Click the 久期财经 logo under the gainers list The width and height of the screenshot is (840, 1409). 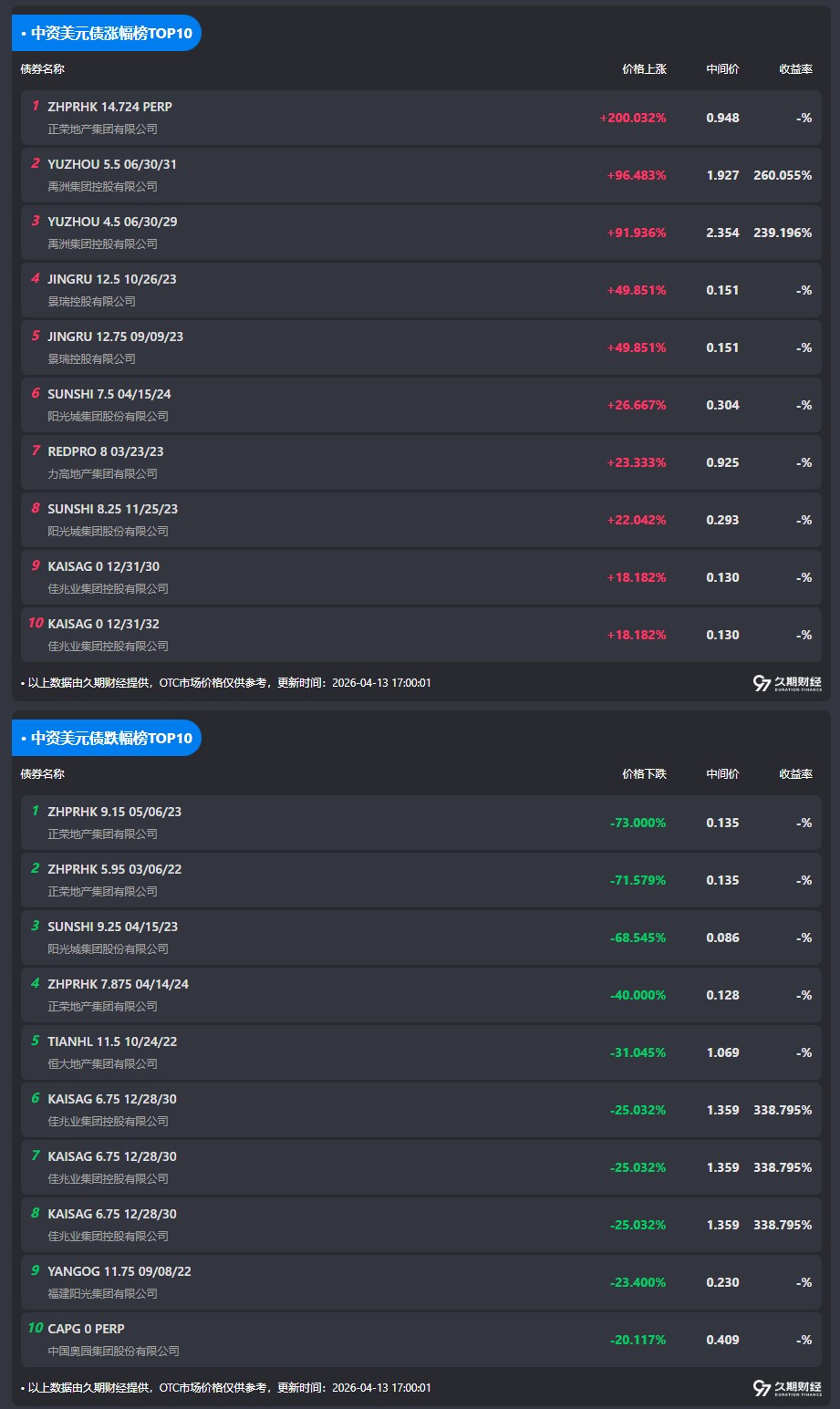pyautogui.click(x=787, y=683)
